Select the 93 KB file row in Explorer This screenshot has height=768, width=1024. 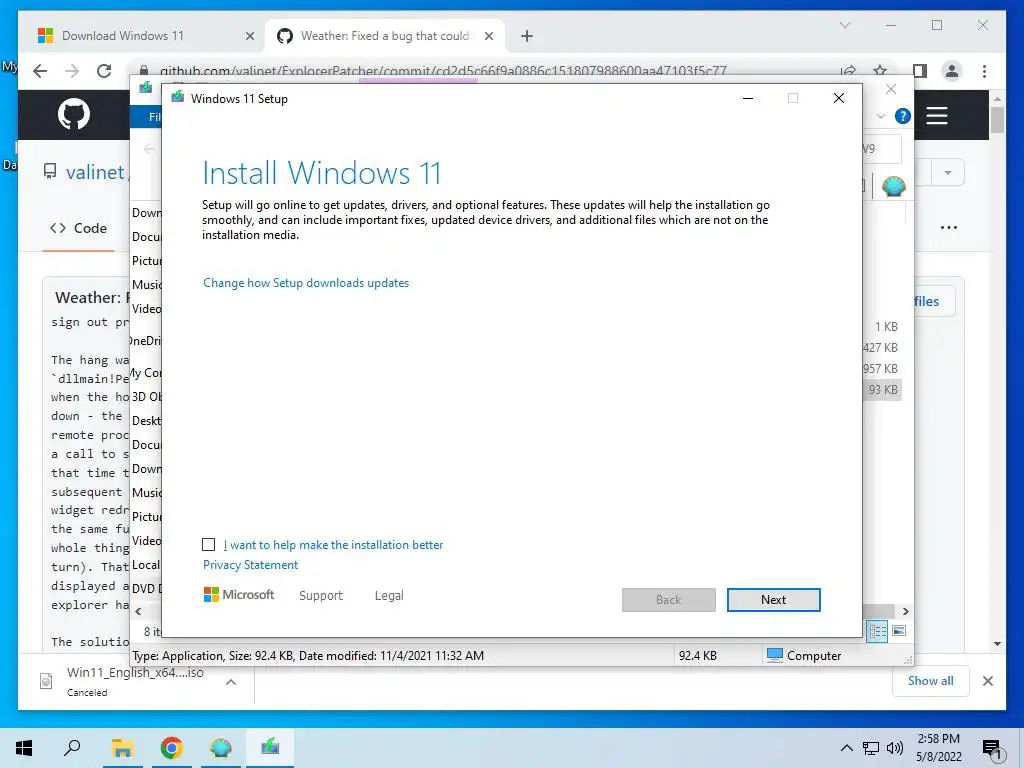click(x=883, y=390)
